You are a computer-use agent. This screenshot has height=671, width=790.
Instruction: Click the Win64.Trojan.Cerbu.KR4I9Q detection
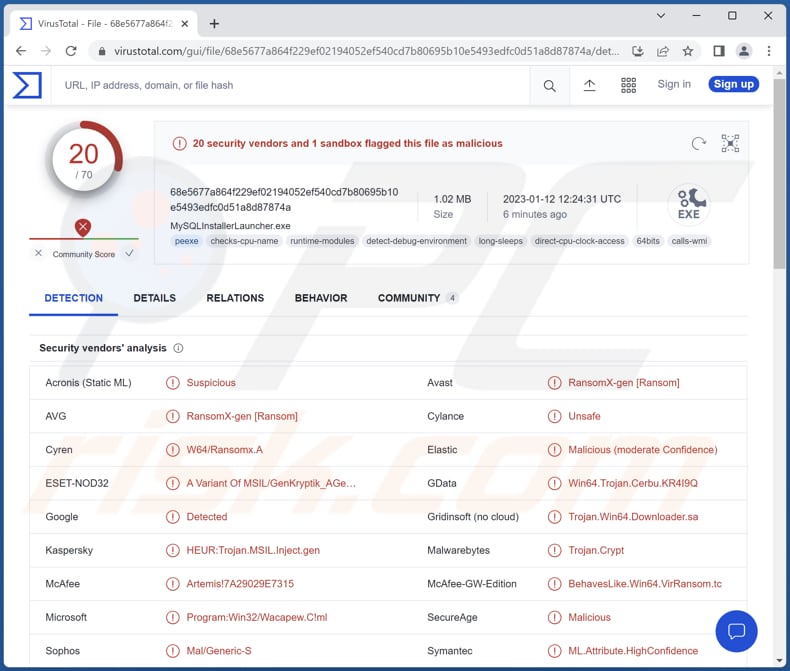click(x=633, y=483)
